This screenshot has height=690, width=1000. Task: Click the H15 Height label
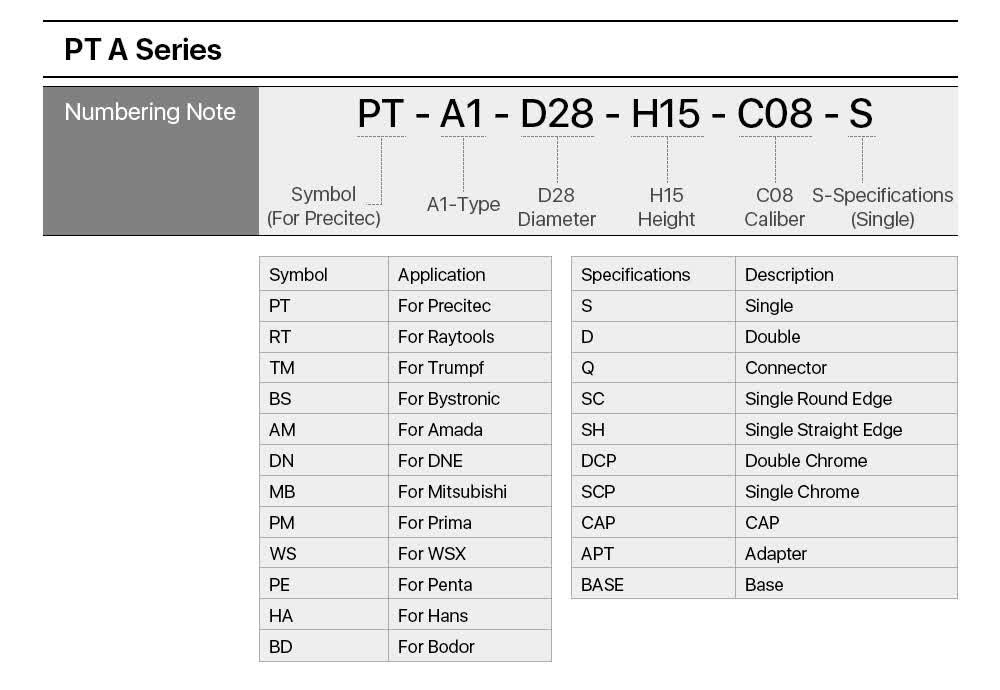click(x=666, y=207)
